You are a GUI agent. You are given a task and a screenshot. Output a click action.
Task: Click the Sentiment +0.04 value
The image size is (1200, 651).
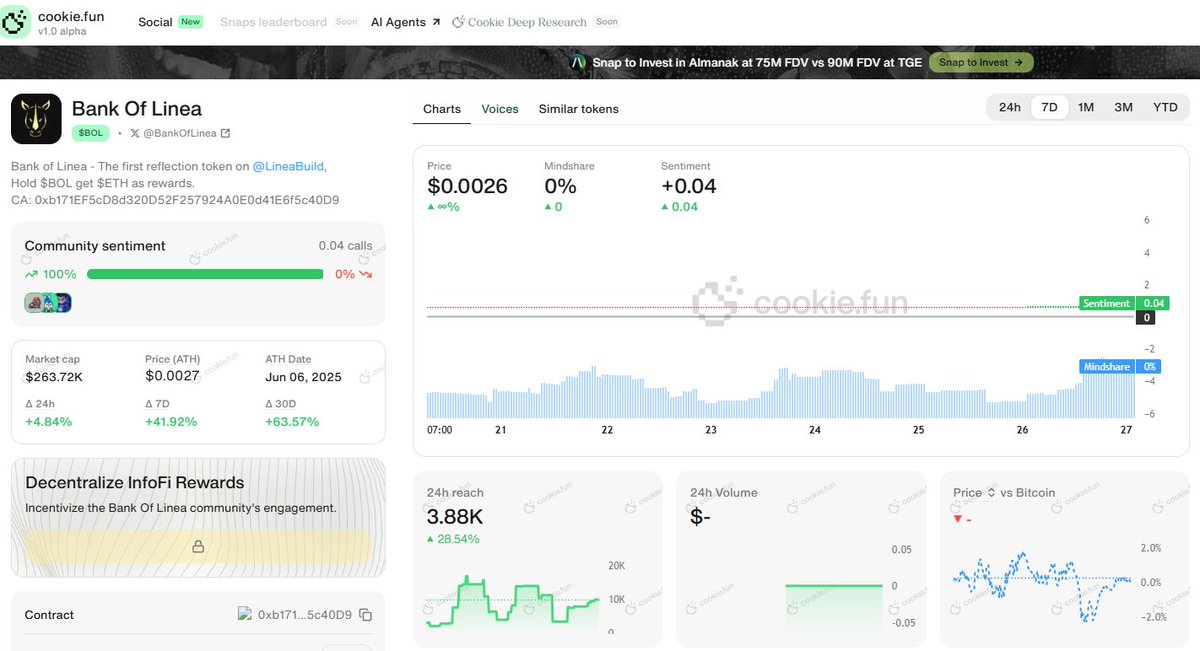click(x=689, y=186)
